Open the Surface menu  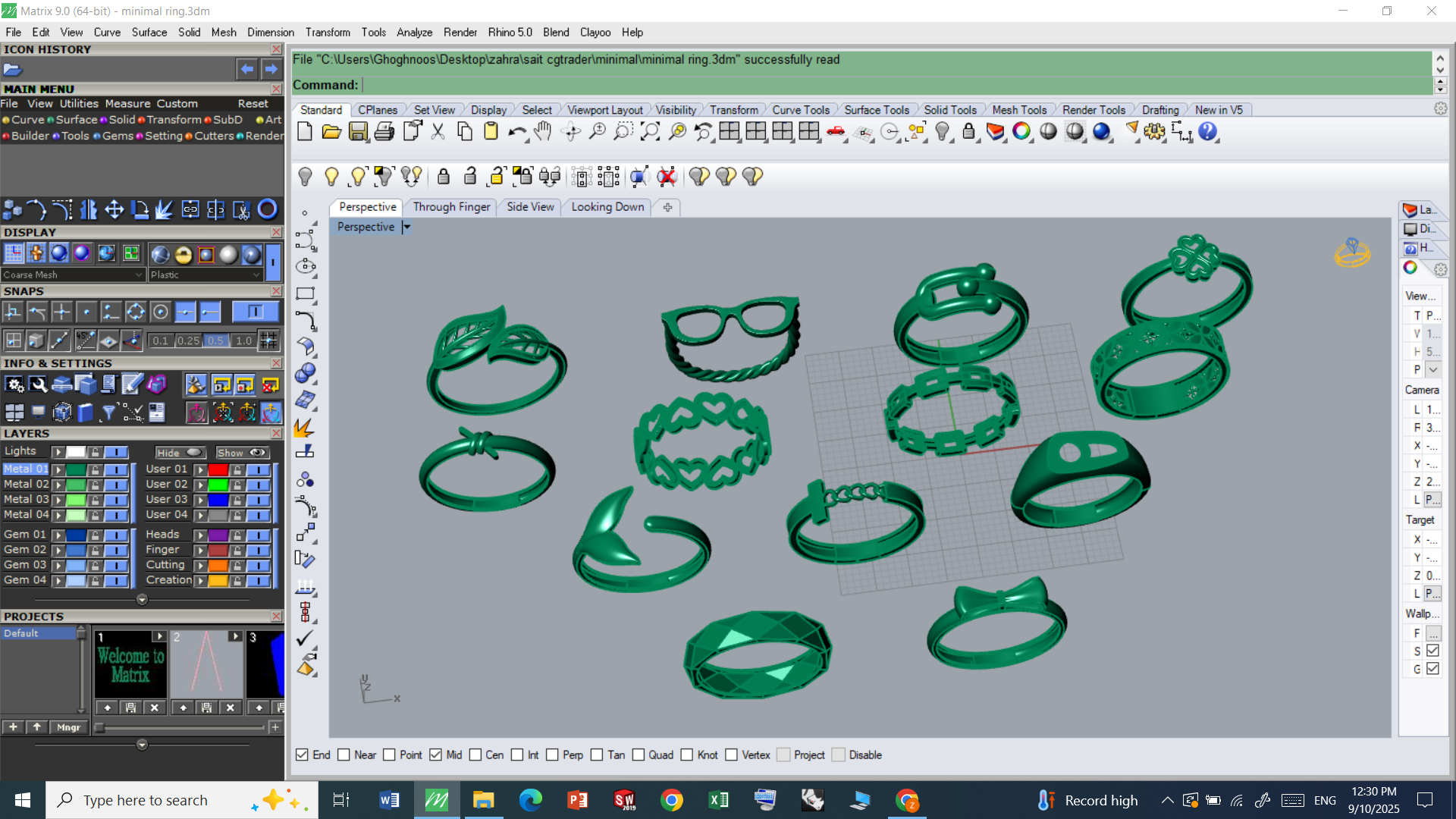pyautogui.click(x=149, y=33)
